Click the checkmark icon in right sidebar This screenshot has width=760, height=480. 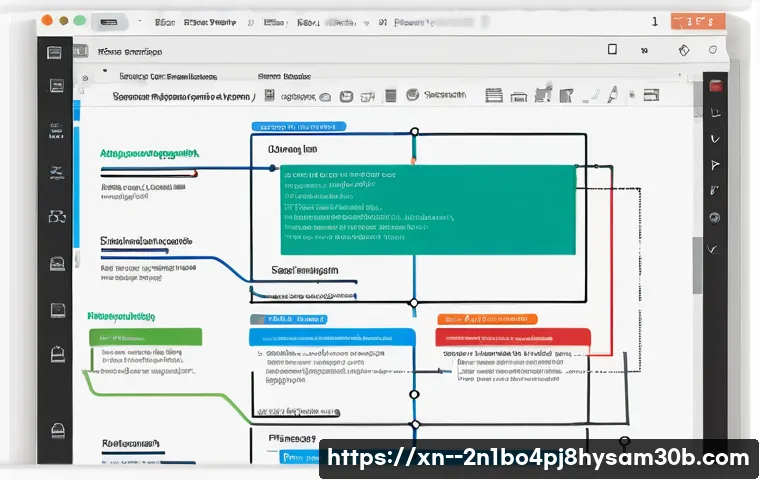(714, 246)
